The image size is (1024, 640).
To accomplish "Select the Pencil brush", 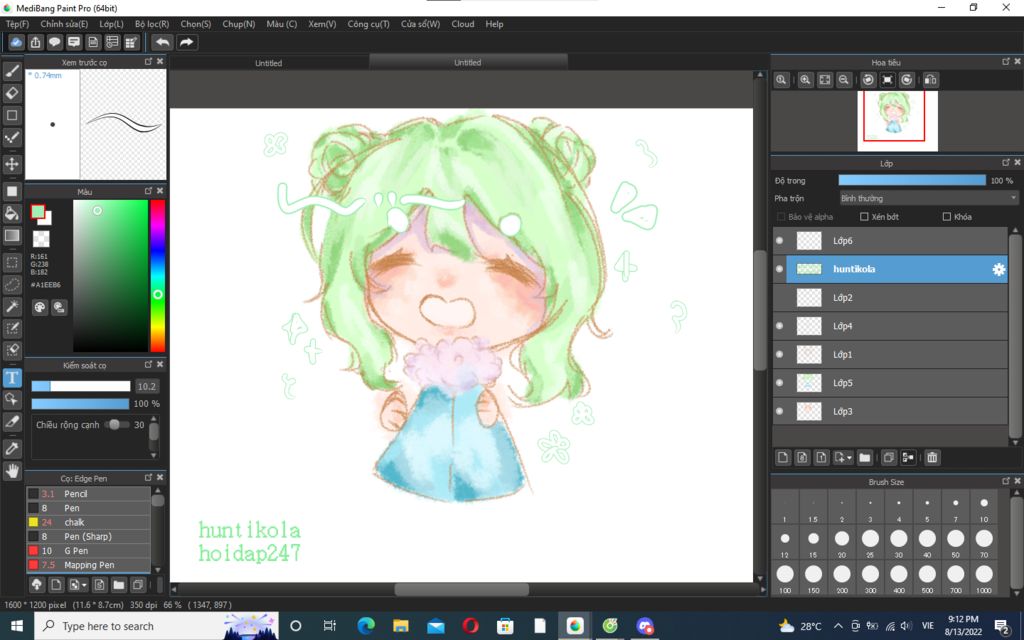I will (x=89, y=494).
